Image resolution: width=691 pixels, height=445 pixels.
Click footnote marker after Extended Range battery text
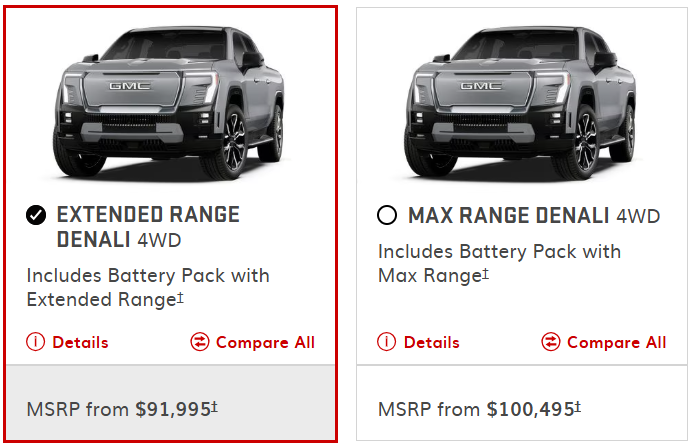(181, 296)
